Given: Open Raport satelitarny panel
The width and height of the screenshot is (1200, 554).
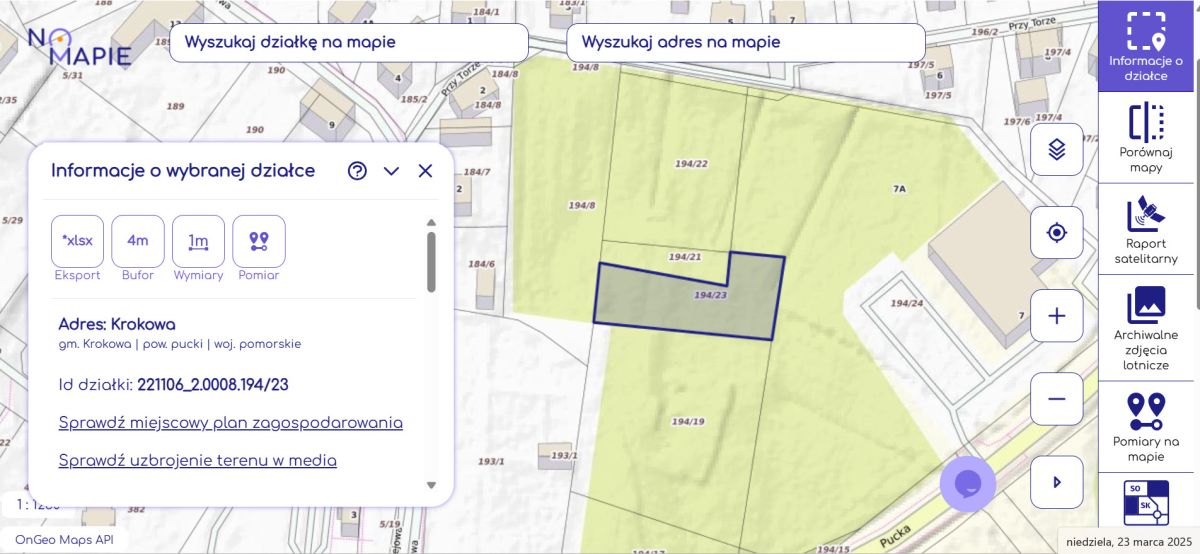Looking at the screenshot, I should [1148, 230].
